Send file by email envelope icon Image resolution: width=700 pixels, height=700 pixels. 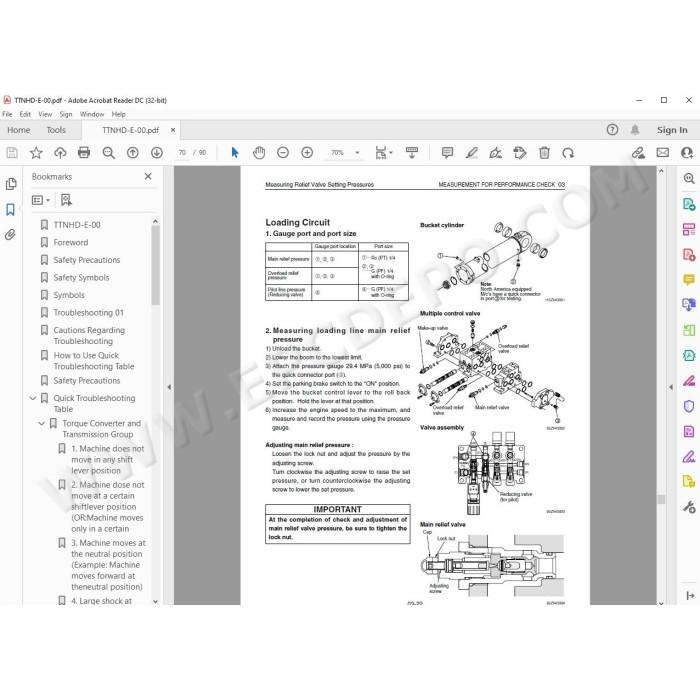tap(662, 153)
